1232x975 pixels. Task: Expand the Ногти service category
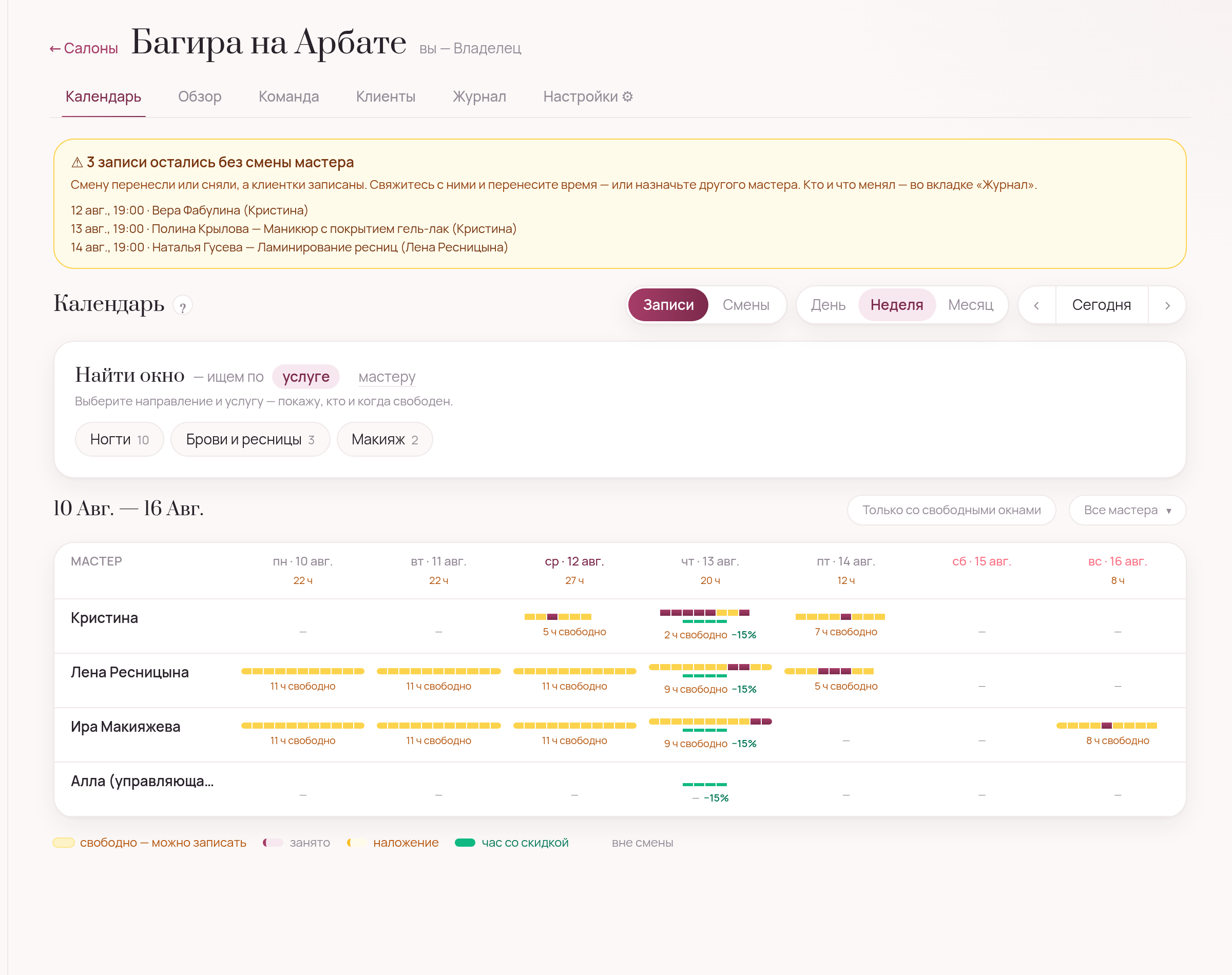click(x=119, y=440)
